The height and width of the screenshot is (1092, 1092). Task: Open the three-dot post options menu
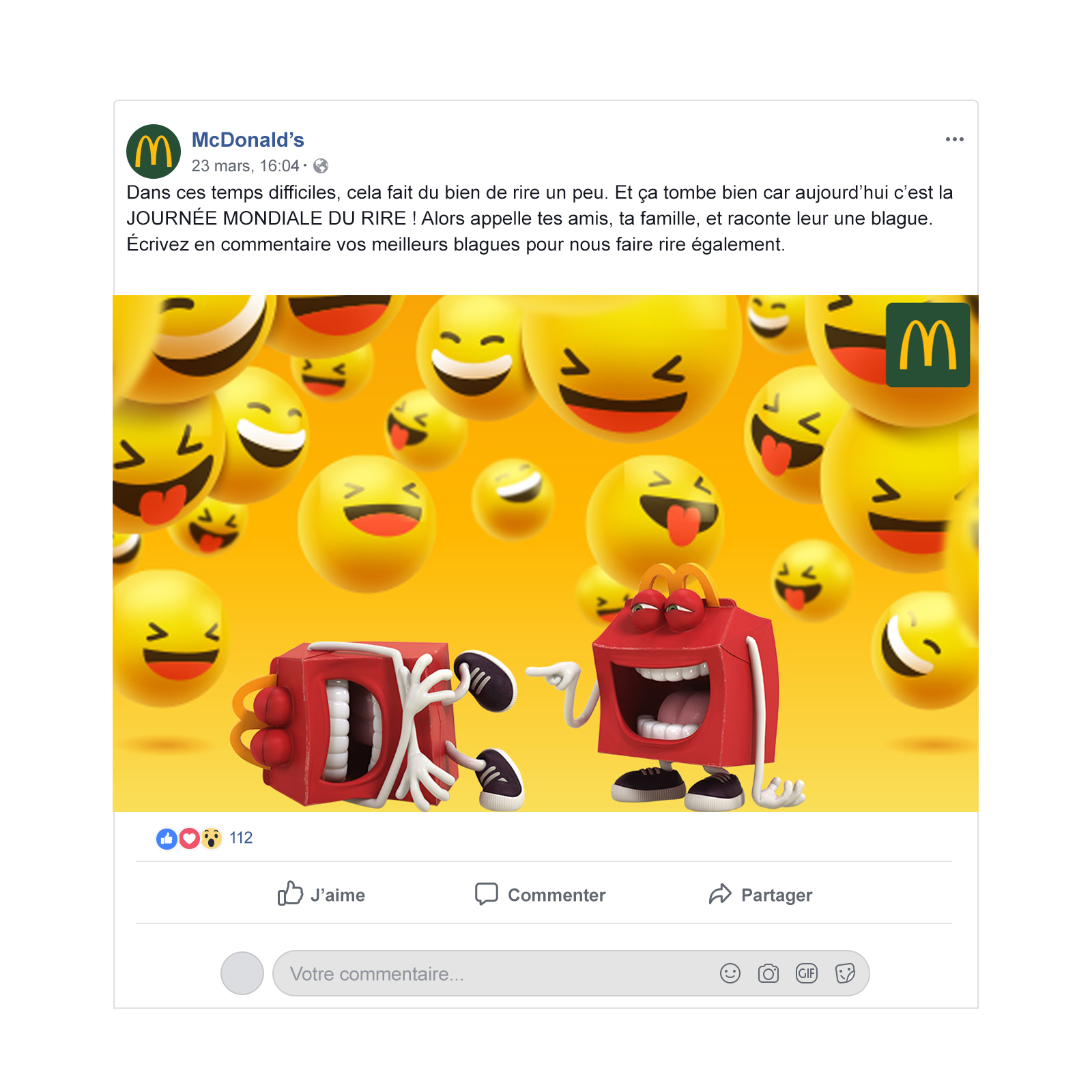tap(954, 139)
